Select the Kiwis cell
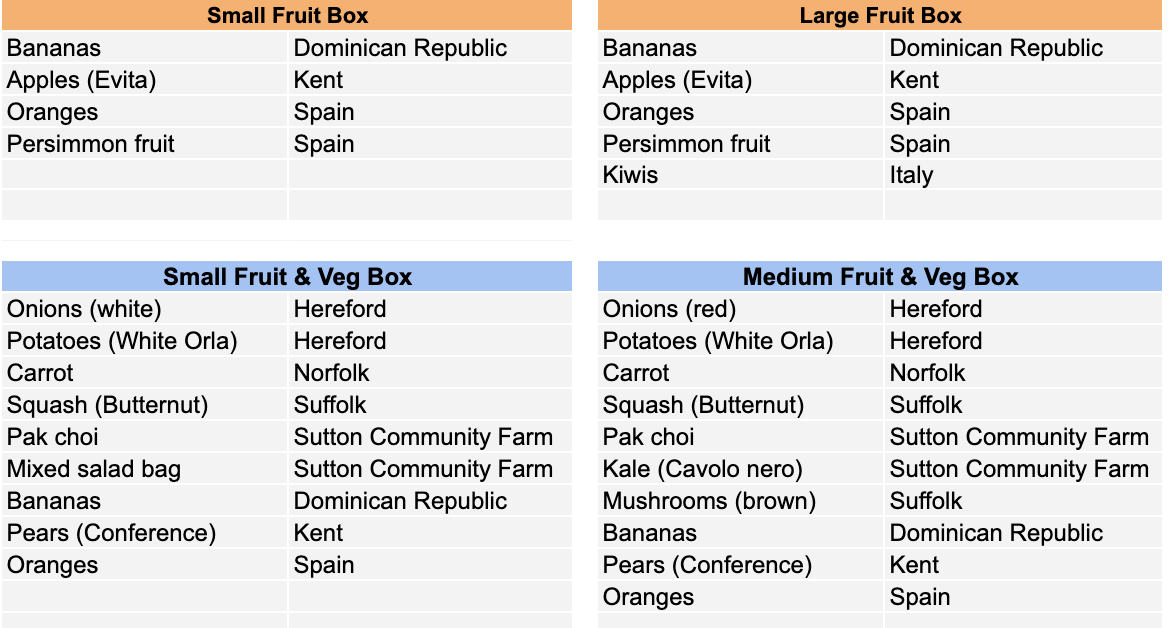The height and width of the screenshot is (628, 1168). pyautogui.click(x=740, y=175)
